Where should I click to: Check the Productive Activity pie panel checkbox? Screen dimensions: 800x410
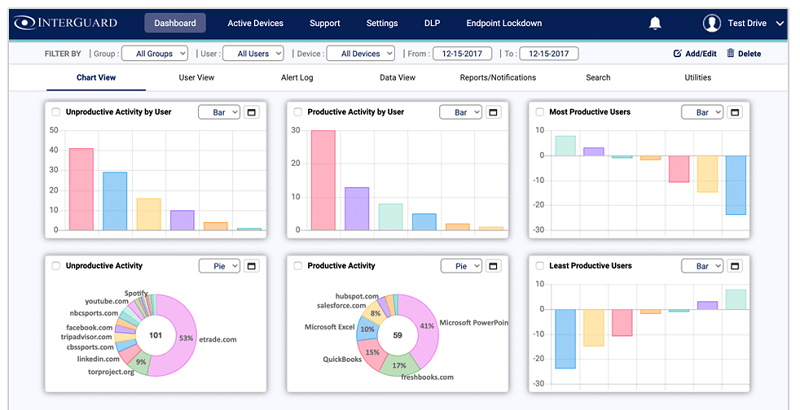point(298,266)
